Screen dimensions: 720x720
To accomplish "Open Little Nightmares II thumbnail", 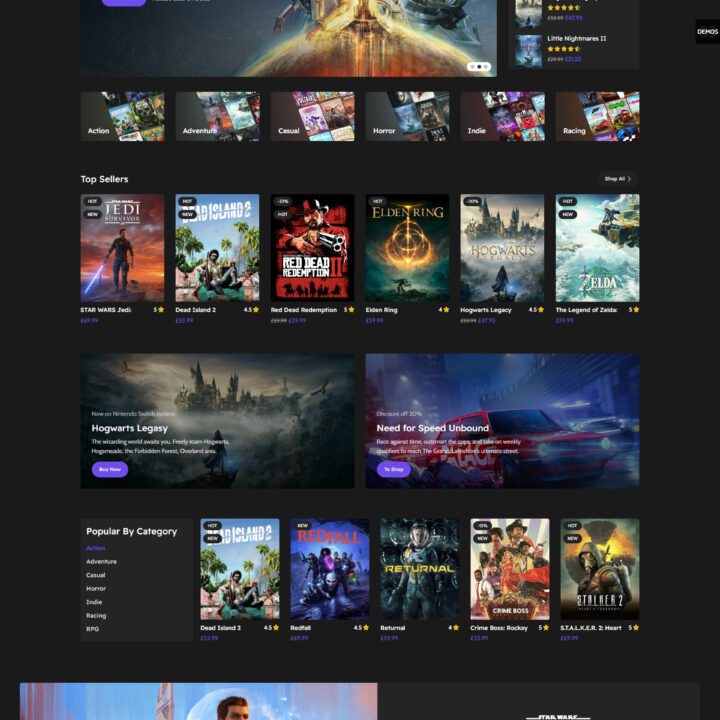I will [x=528, y=51].
